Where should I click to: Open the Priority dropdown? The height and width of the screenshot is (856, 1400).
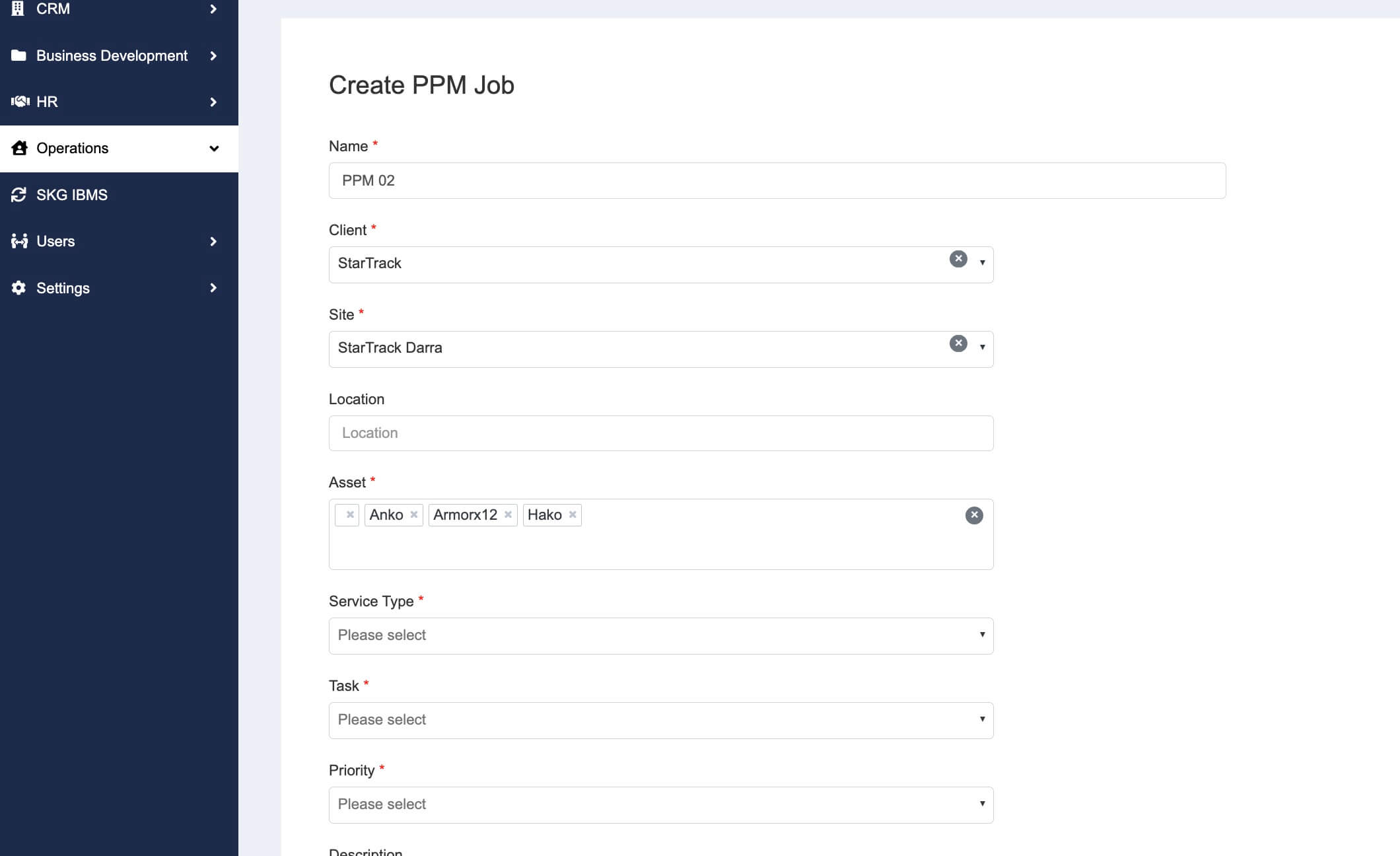coord(661,805)
